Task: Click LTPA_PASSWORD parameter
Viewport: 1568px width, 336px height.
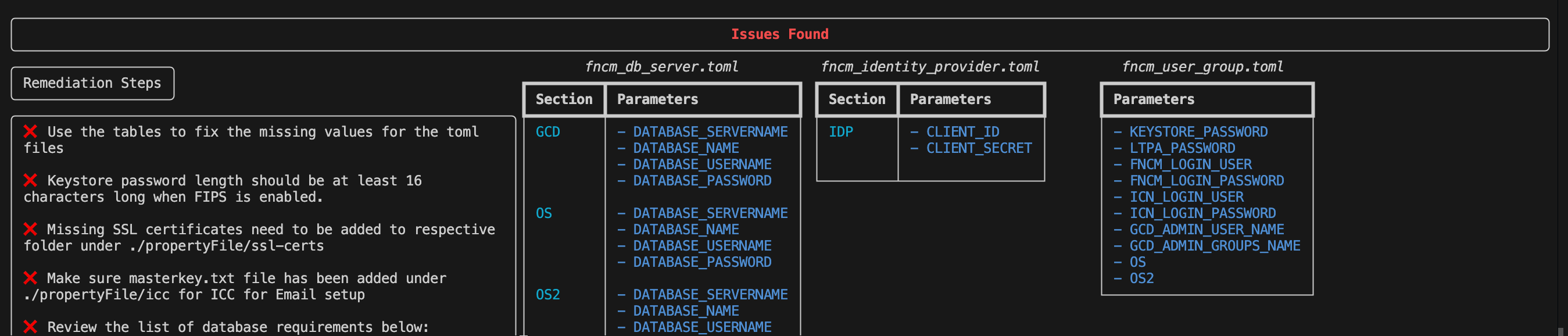Action: 1182,148
